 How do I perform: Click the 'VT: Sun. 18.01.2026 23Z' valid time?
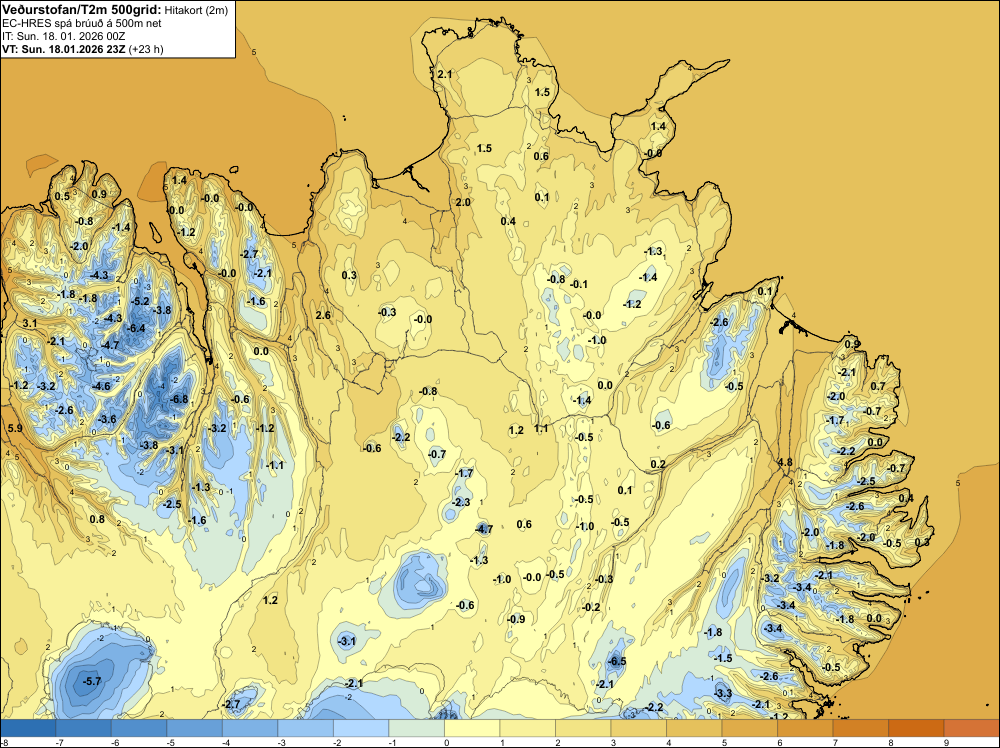(64, 49)
